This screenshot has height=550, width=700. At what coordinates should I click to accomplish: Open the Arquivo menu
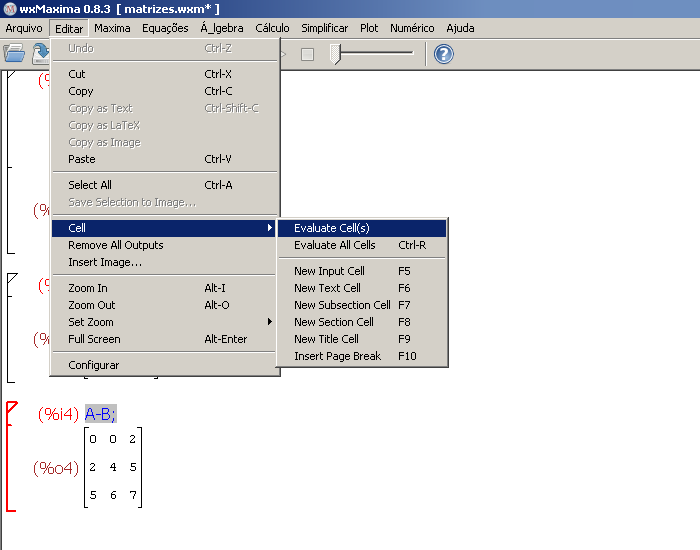24,28
